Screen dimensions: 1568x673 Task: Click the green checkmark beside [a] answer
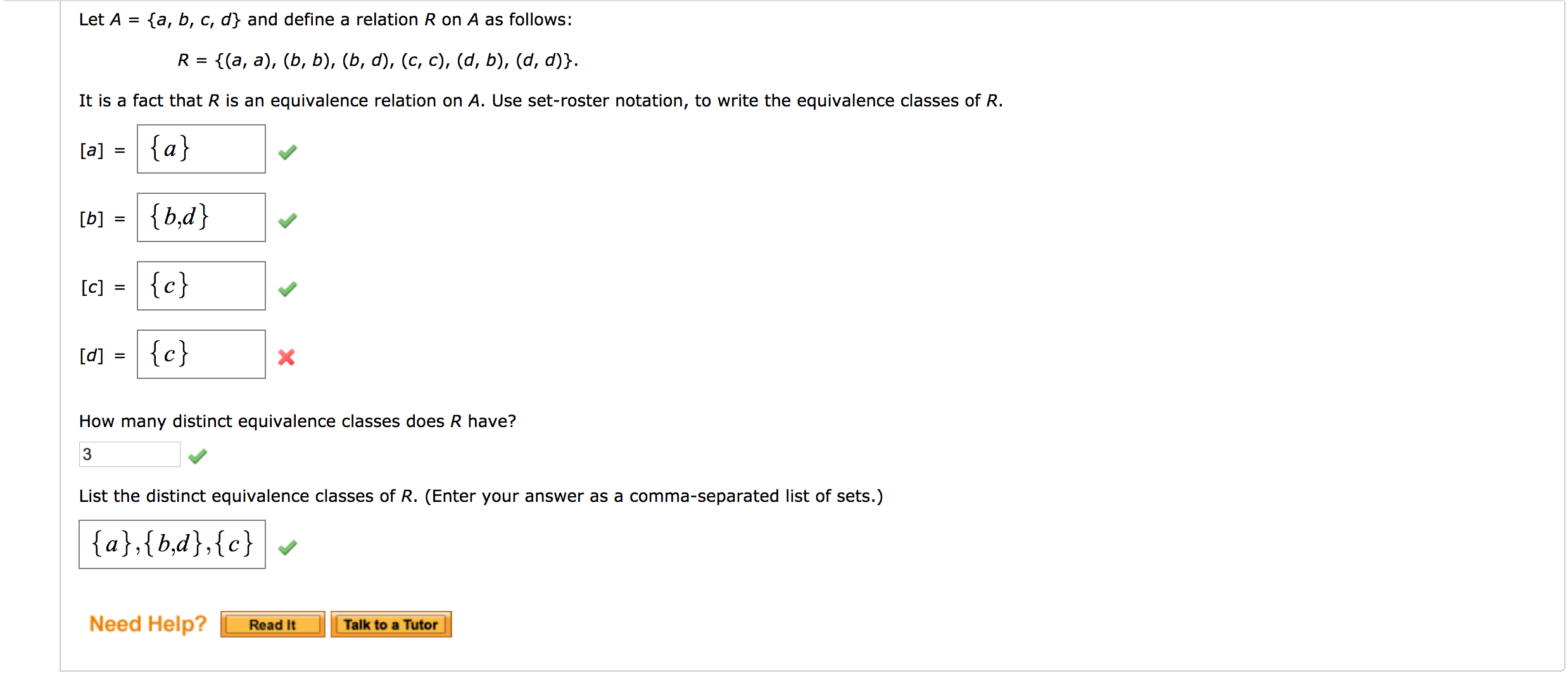[x=288, y=151]
